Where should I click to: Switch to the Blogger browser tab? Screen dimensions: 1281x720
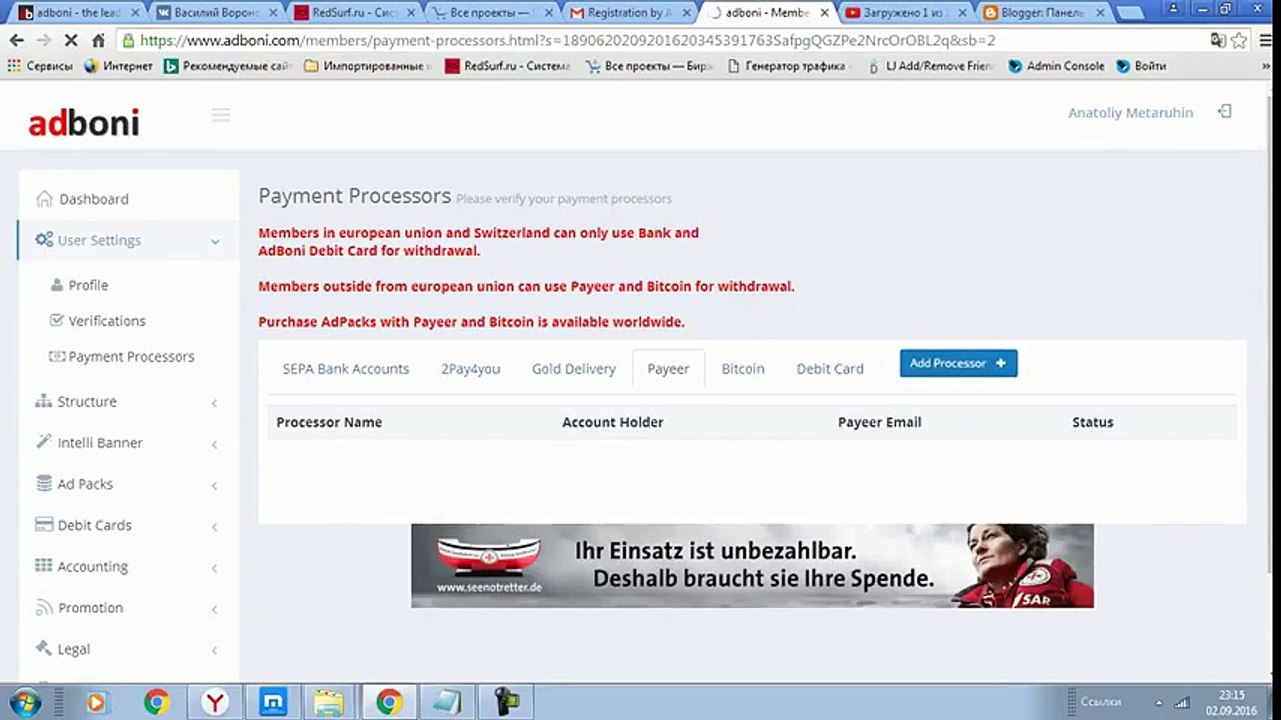pyautogui.click(x=1043, y=13)
